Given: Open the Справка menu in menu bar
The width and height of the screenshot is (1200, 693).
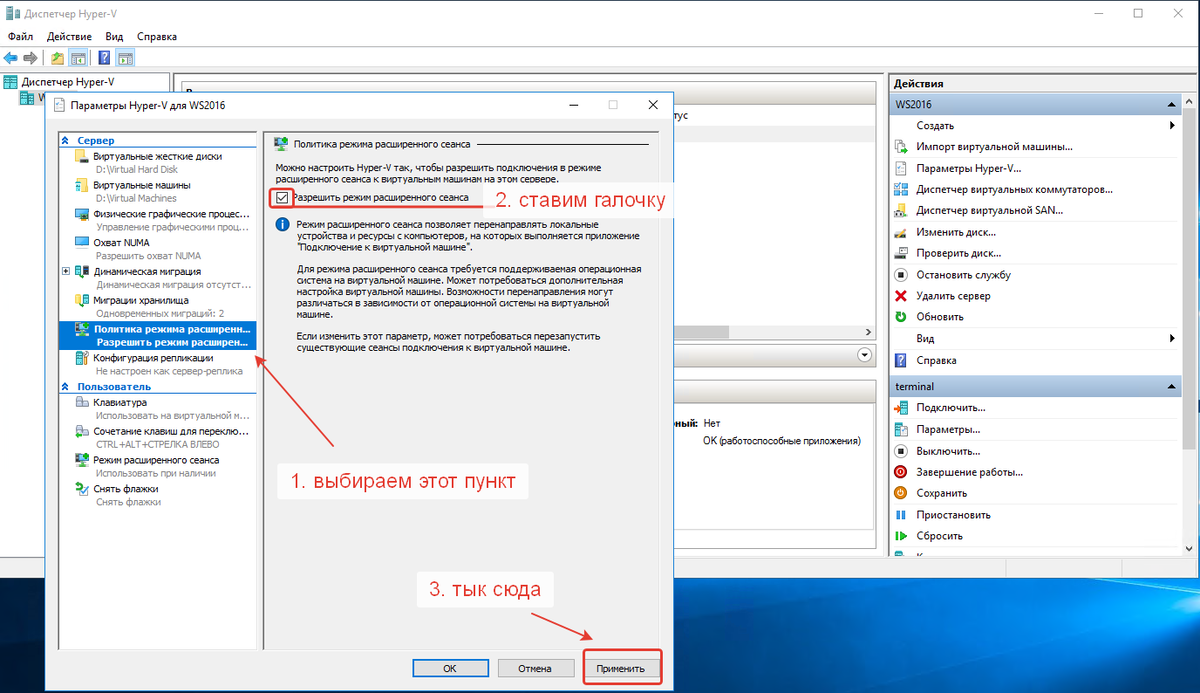Looking at the screenshot, I should coord(156,36).
